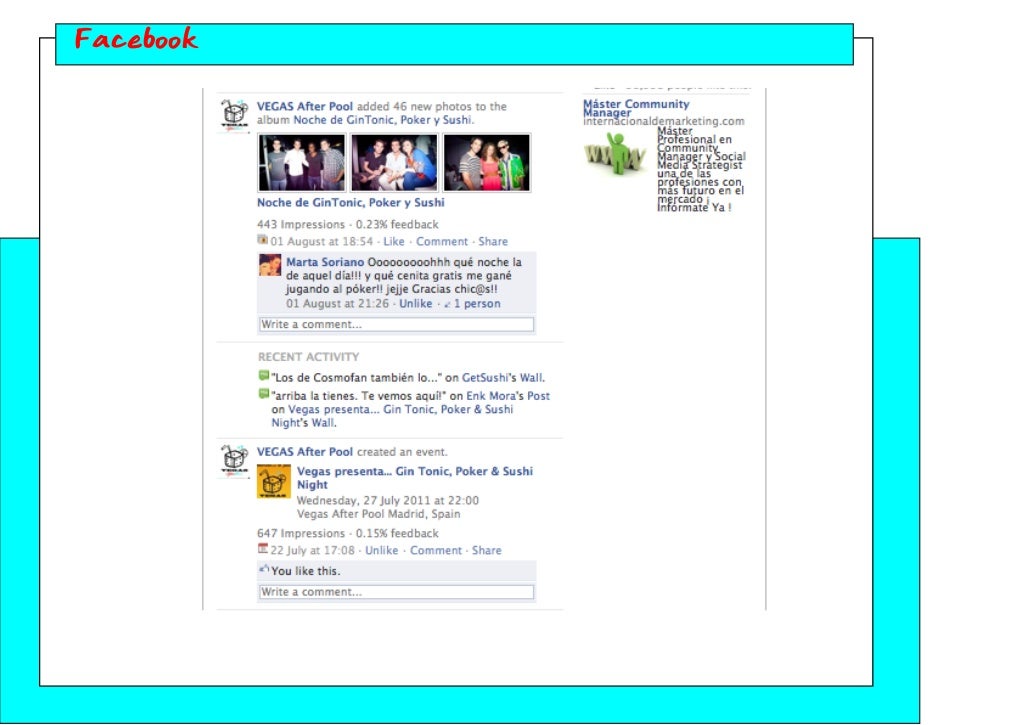1024x725 pixels.
Task: Open Marta Soriano's profile name link
Action: point(325,262)
